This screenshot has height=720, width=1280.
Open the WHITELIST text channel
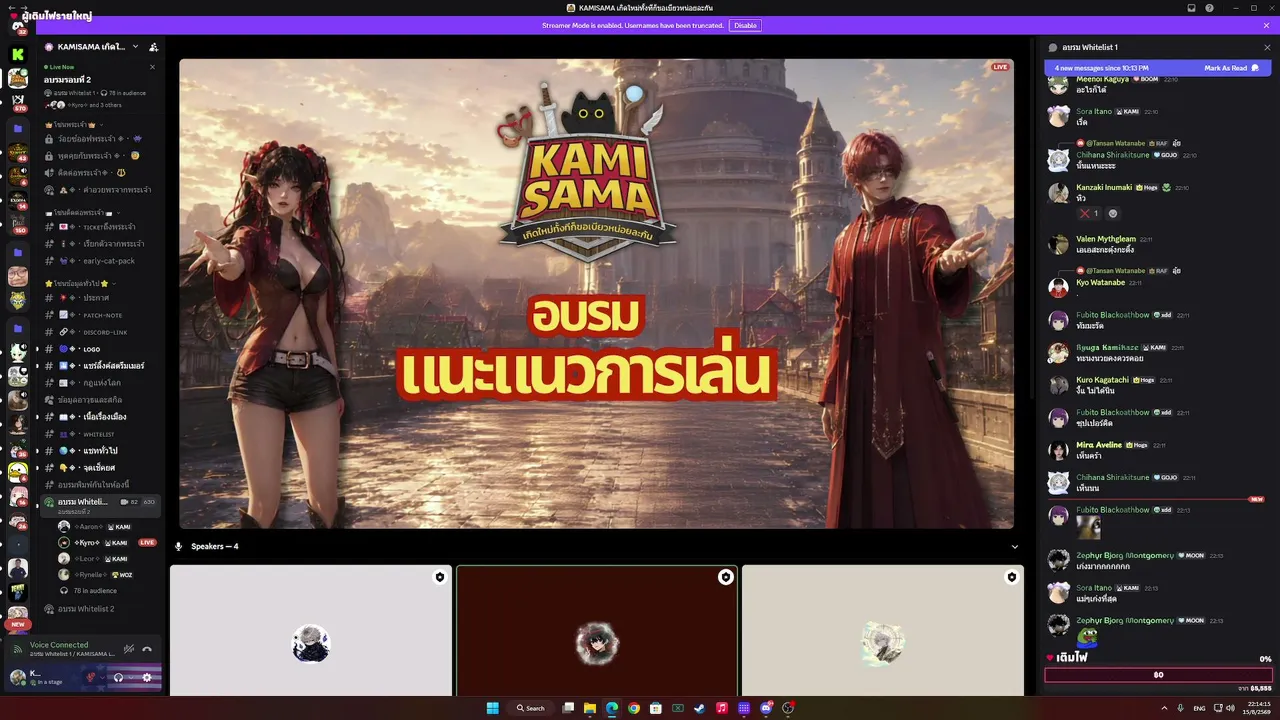pyautogui.click(x=100, y=434)
